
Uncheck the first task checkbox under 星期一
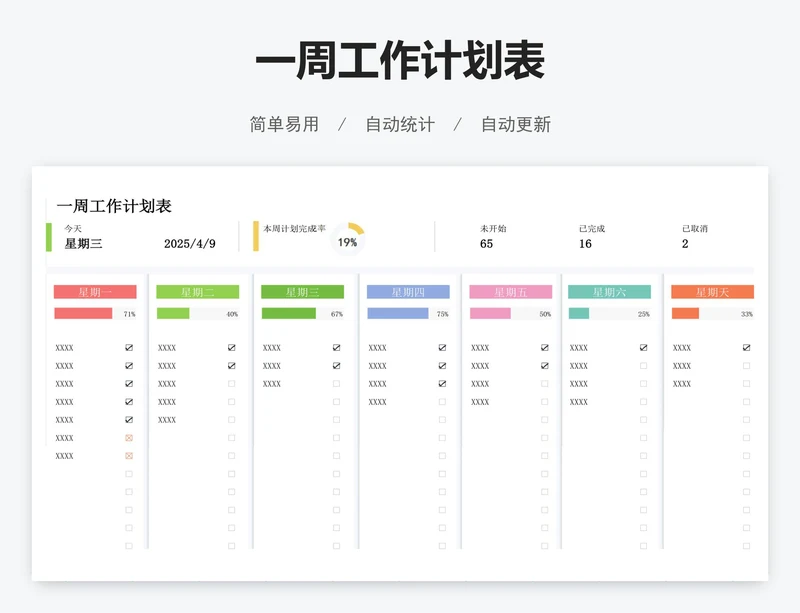click(129, 348)
